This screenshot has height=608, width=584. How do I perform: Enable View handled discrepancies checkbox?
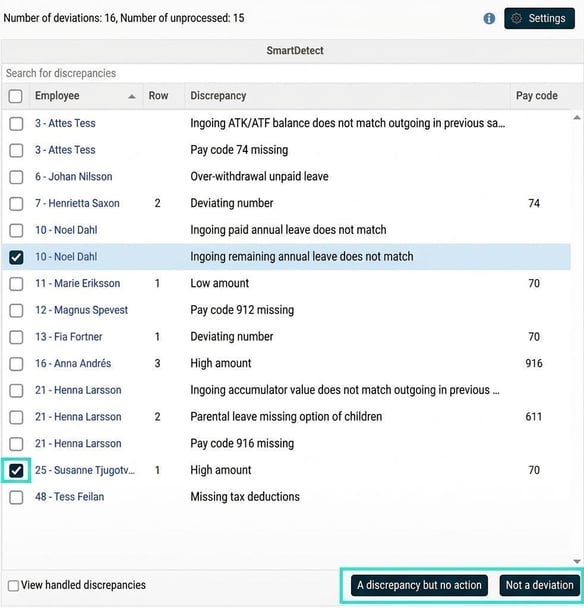[13, 586]
